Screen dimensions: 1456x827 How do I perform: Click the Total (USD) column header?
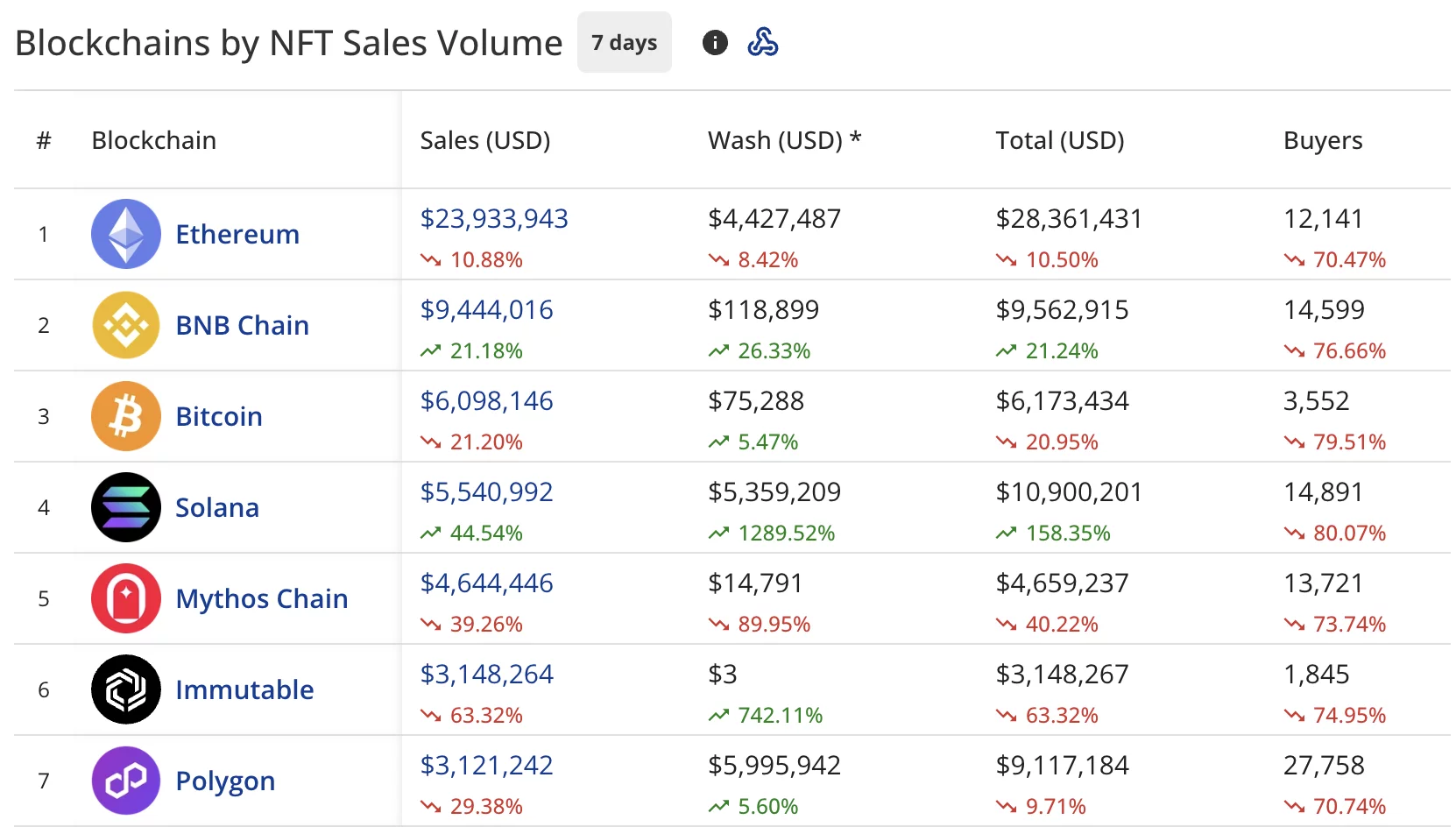coord(1059,139)
